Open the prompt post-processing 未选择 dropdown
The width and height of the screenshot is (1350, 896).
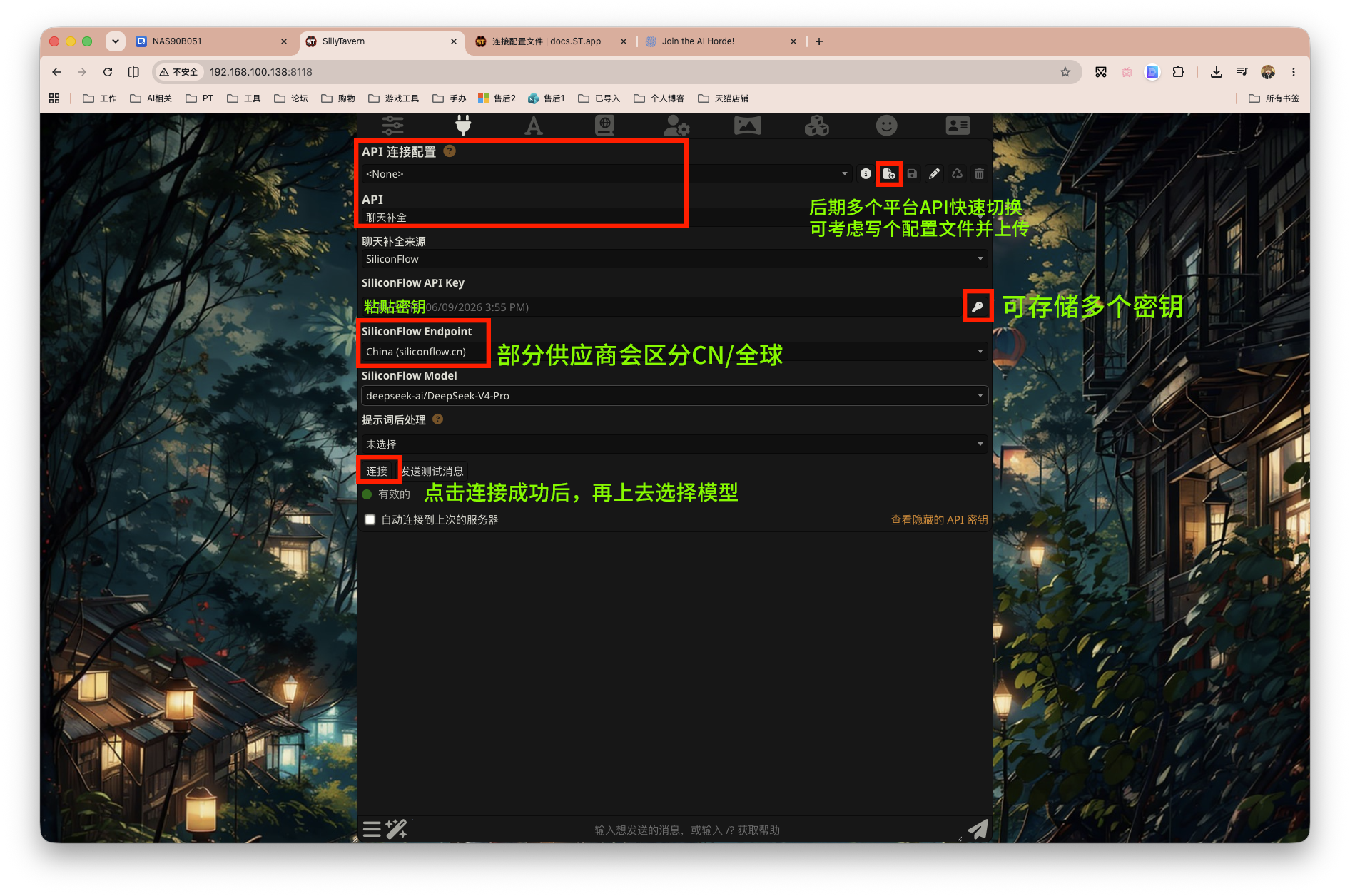coord(674,444)
